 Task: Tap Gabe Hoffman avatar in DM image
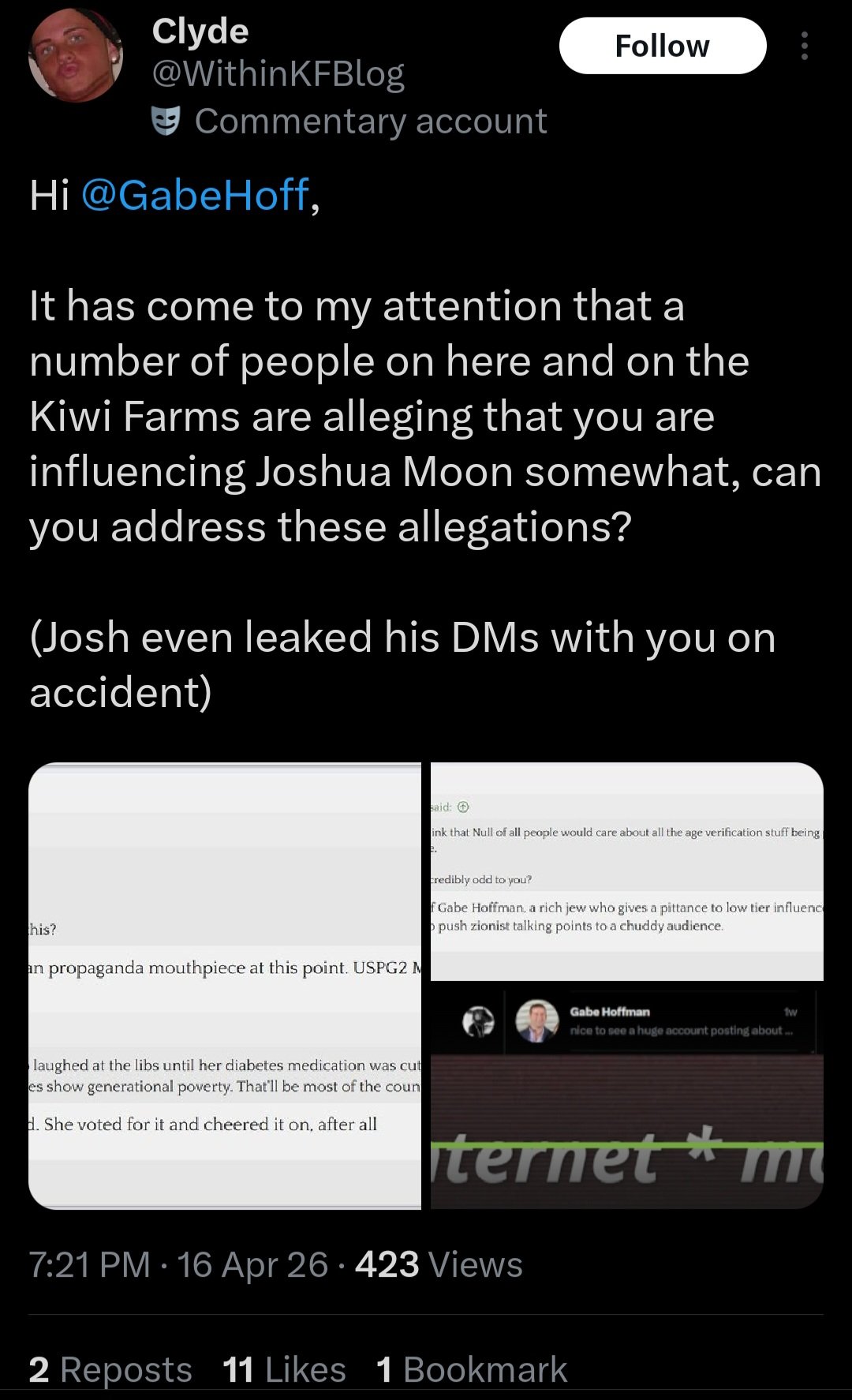point(536,1021)
